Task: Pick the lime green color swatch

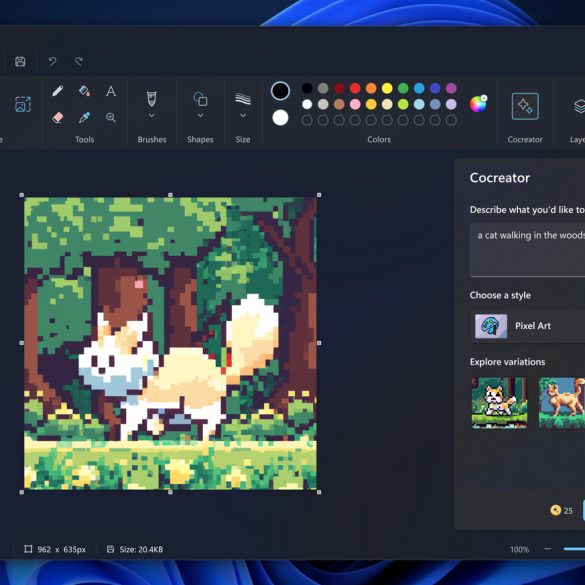Action: pyautogui.click(x=403, y=104)
